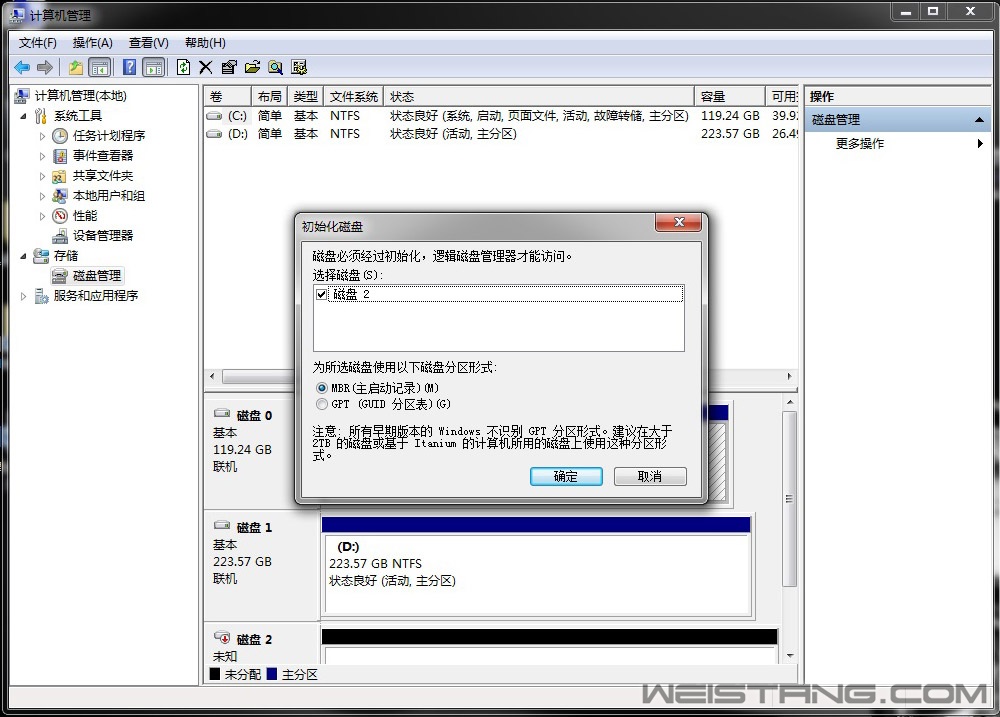Click the blue 主分区 legend swatch
This screenshot has width=1000, height=717.
(x=272, y=674)
